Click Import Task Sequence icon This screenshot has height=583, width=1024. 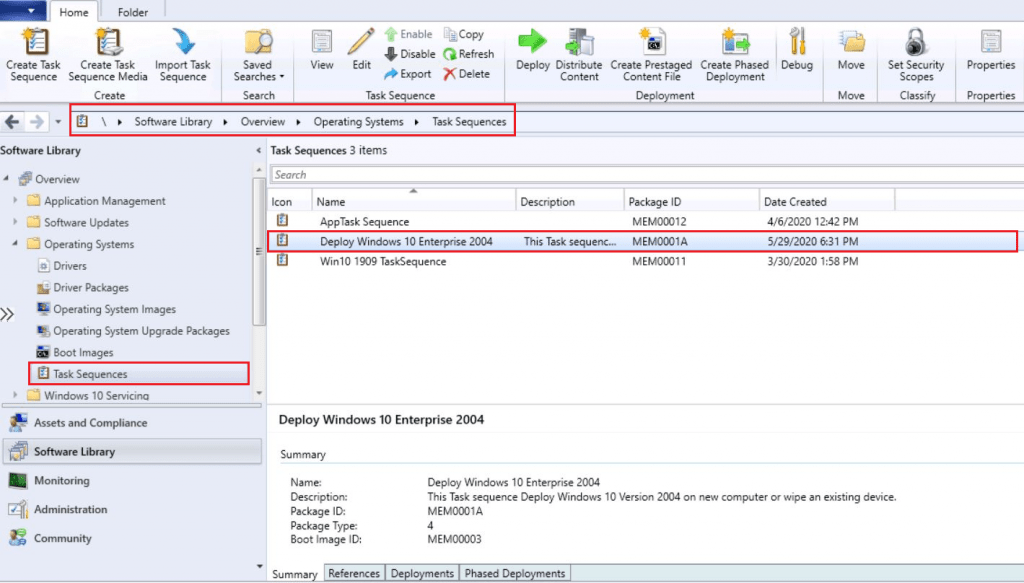click(183, 42)
